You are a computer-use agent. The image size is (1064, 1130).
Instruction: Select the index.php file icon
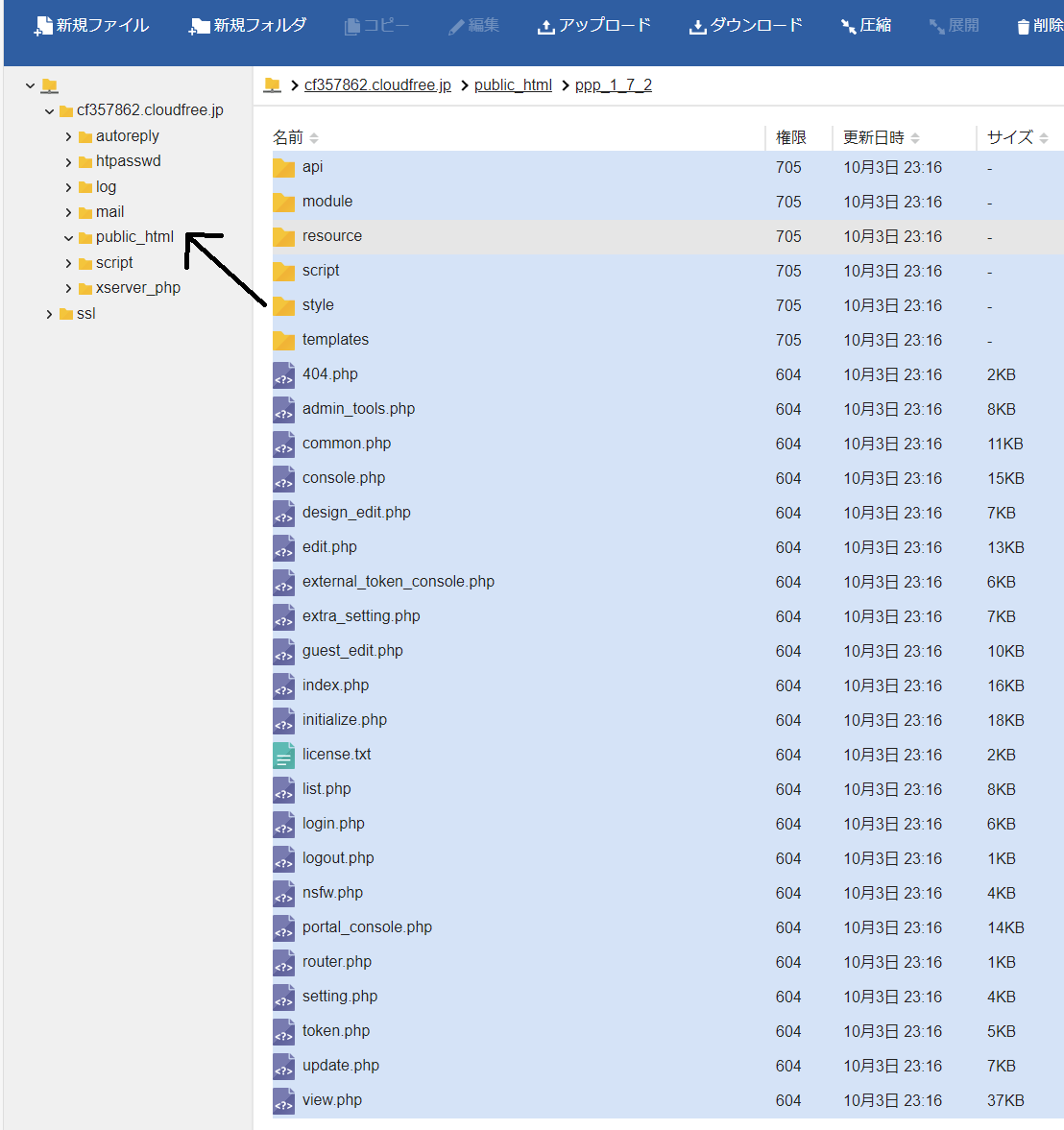[283, 686]
